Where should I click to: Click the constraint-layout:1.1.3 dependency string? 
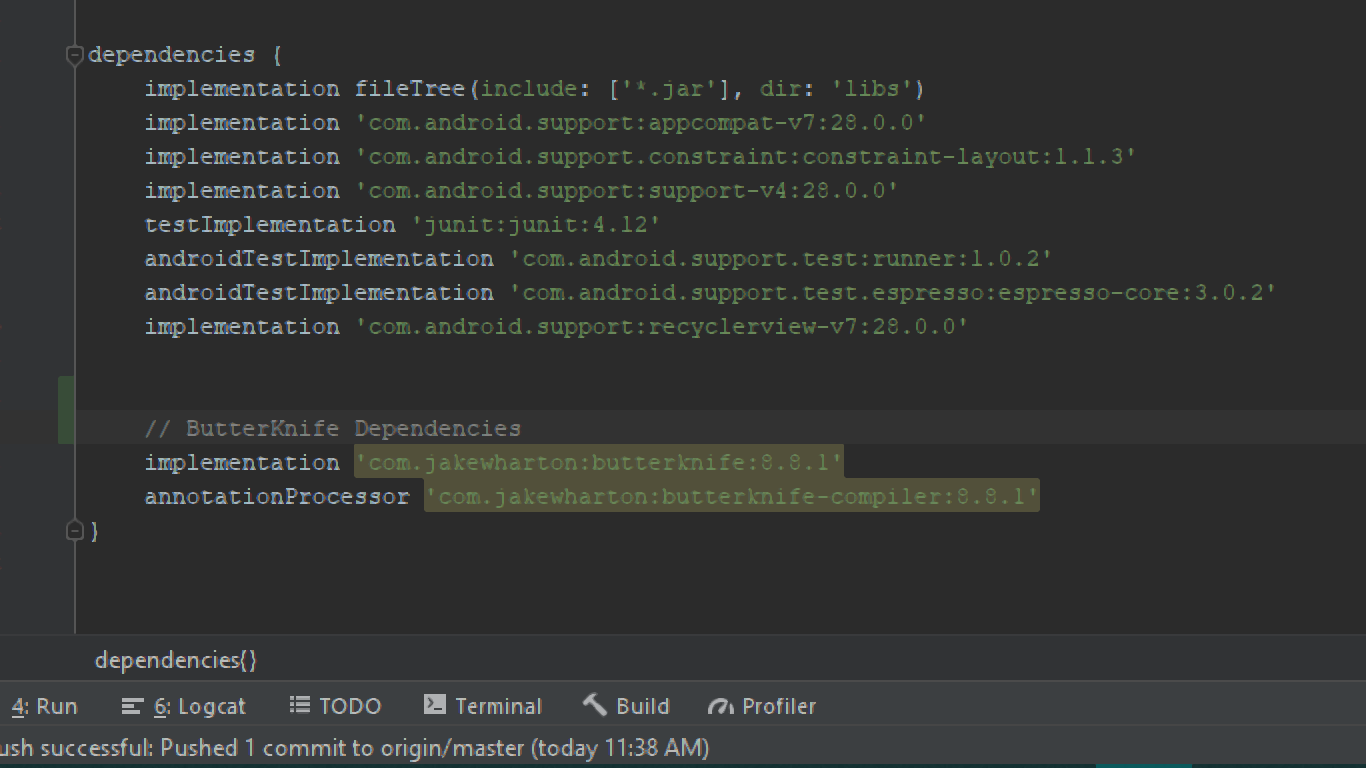[x=746, y=157]
